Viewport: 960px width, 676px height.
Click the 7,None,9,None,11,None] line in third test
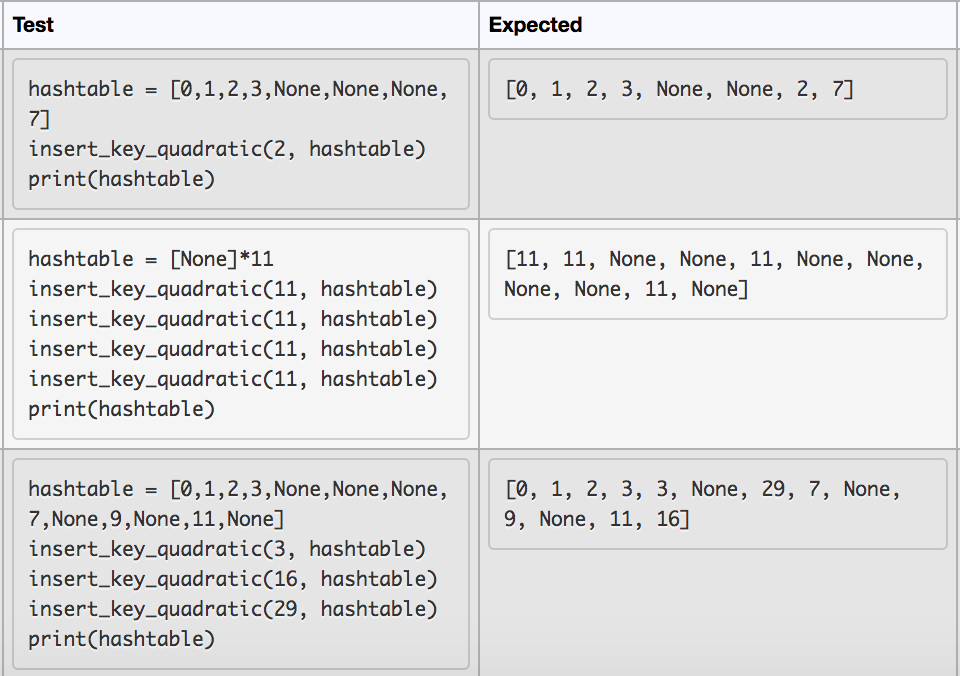pyautogui.click(x=156, y=519)
